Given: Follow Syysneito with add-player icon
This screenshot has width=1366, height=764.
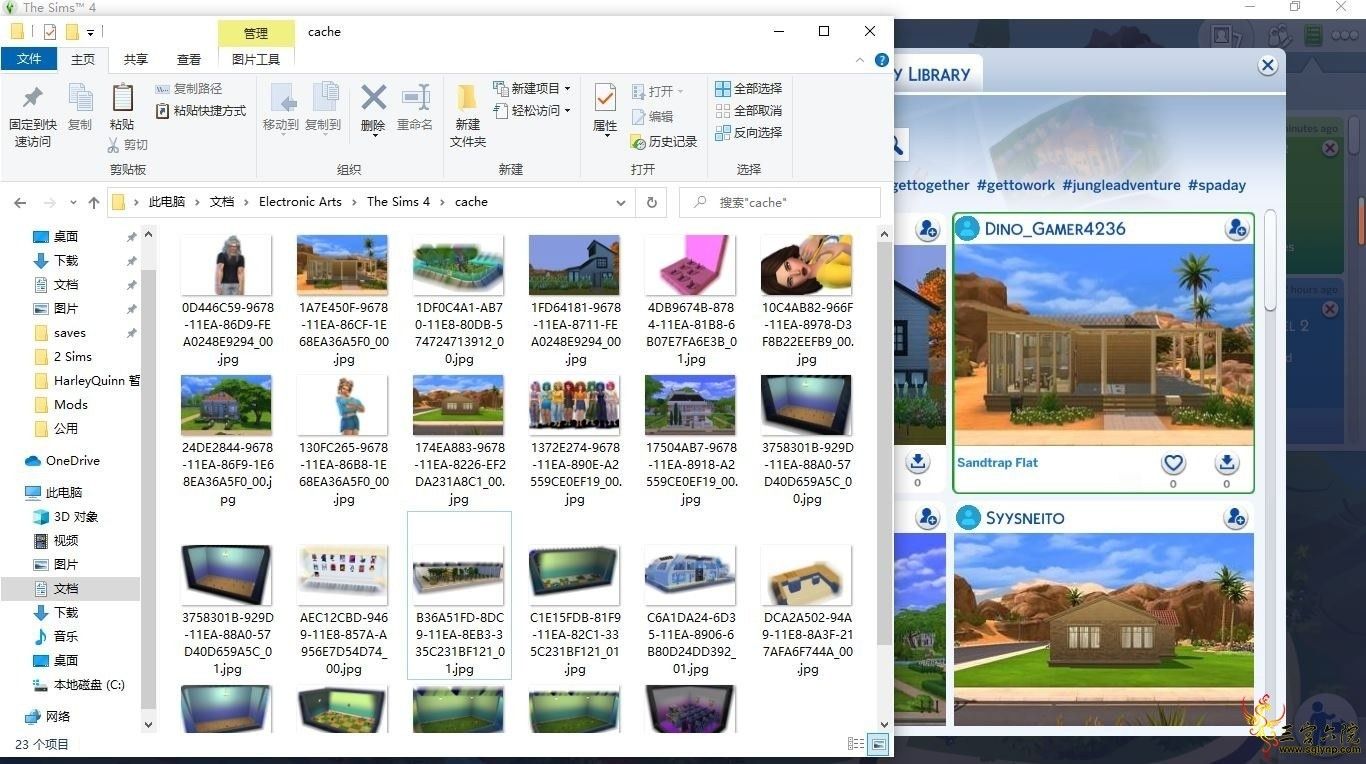Looking at the screenshot, I should click(1237, 518).
